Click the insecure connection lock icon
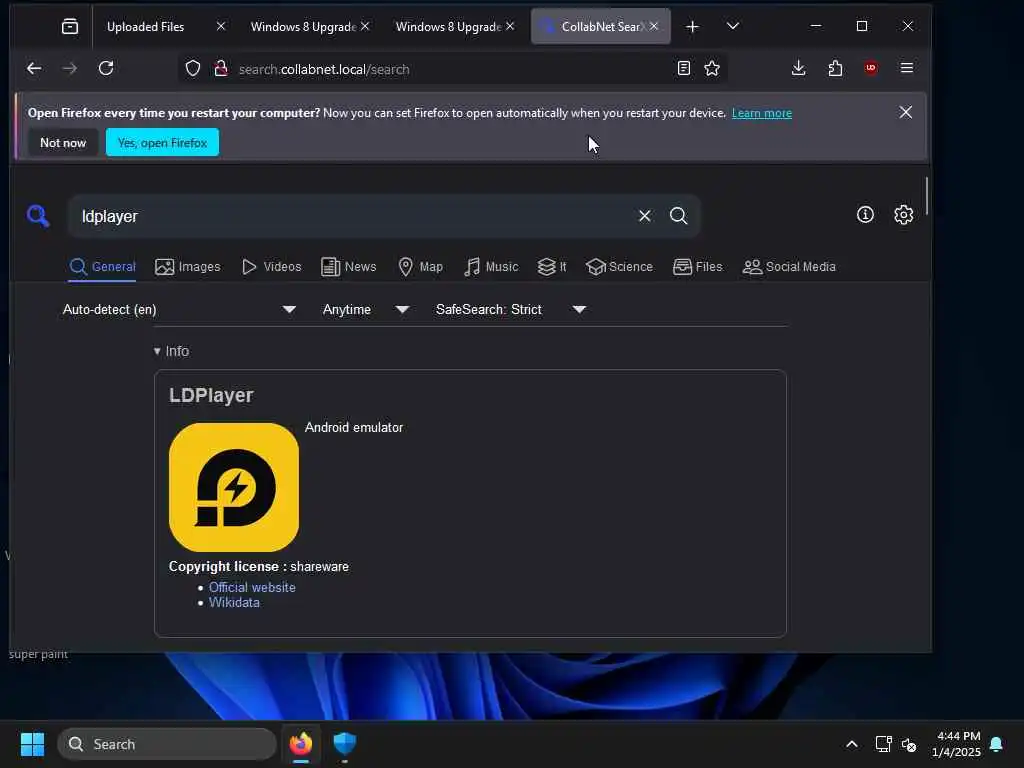1024x768 pixels. click(x=221, y=69)
